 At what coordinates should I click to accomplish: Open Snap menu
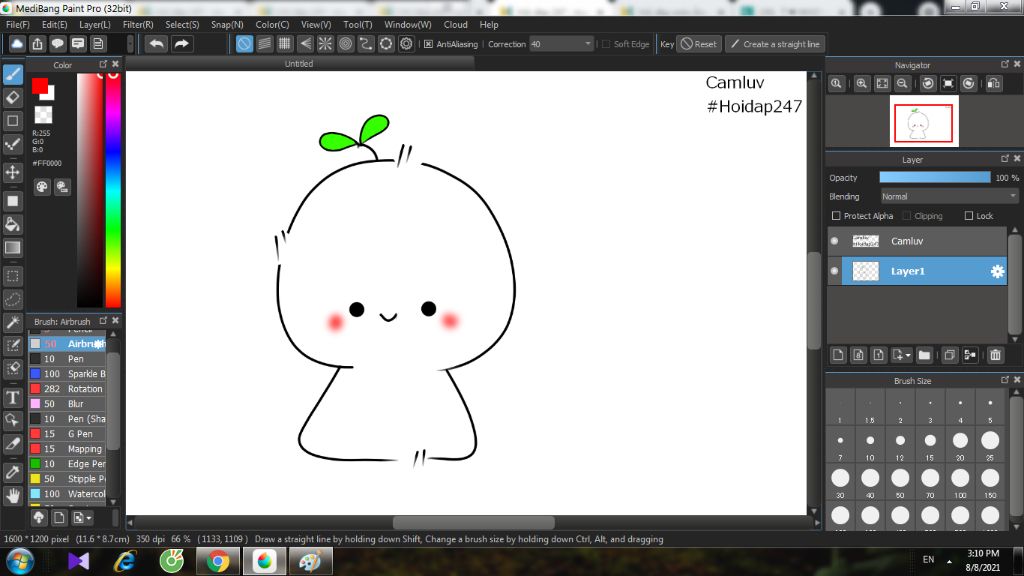(x=227, y=24)
